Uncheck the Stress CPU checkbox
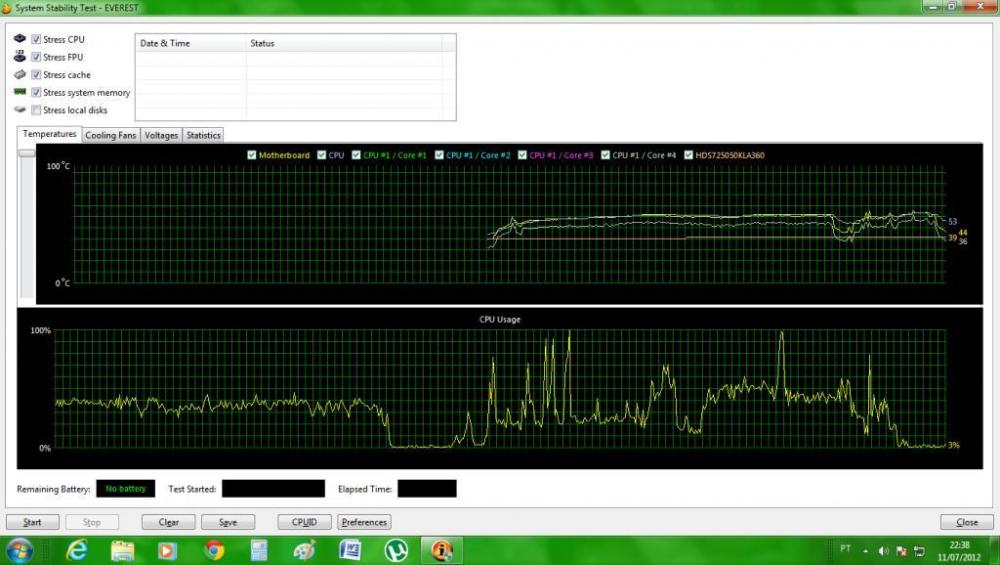The height and width of the screenshot is (565, 1000). point(36,40)
